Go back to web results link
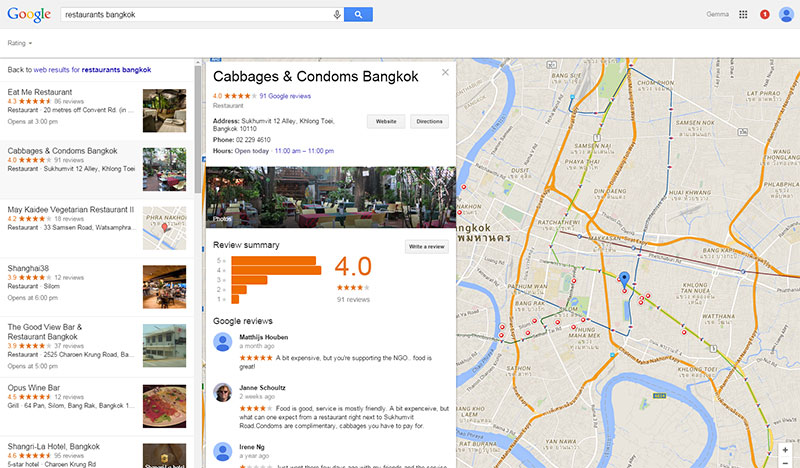800x468 pixels. click(x=79, y=70)
